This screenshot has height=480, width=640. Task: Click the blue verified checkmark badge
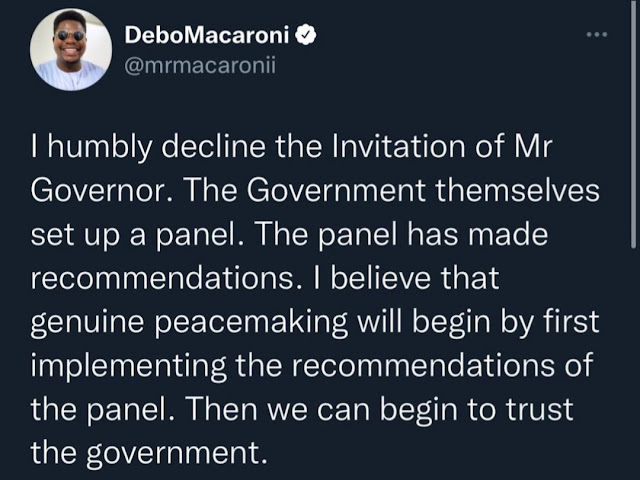click(x=305, y=35)
